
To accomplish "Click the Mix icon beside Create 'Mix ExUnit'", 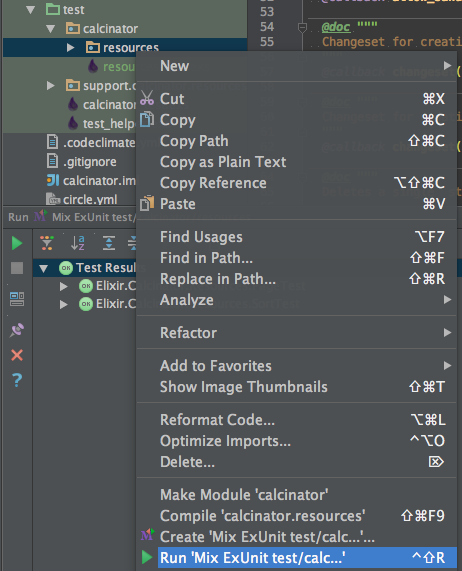I will click(147, 535).
